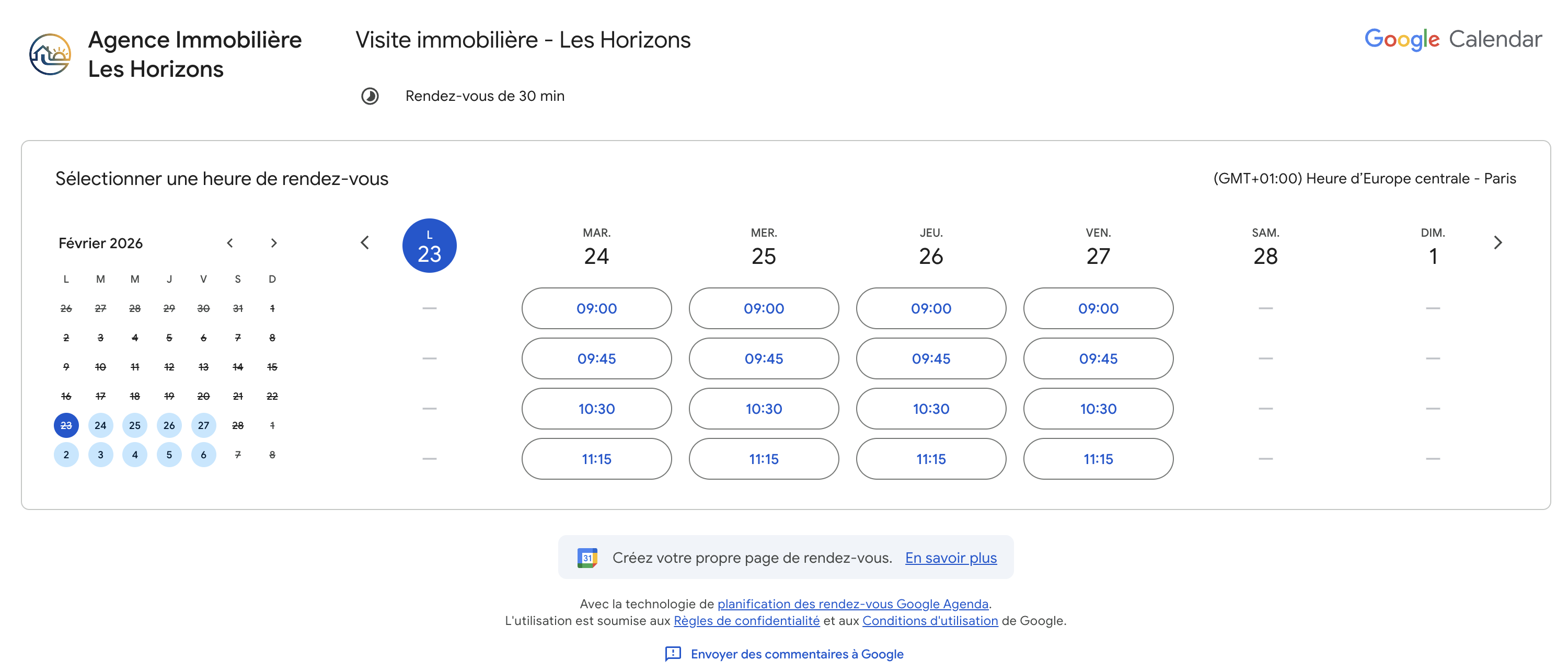Choose the 10:30 slot on Wednesday 25
The height and width of the screenshot is (672, 1568).
[763, 409]
